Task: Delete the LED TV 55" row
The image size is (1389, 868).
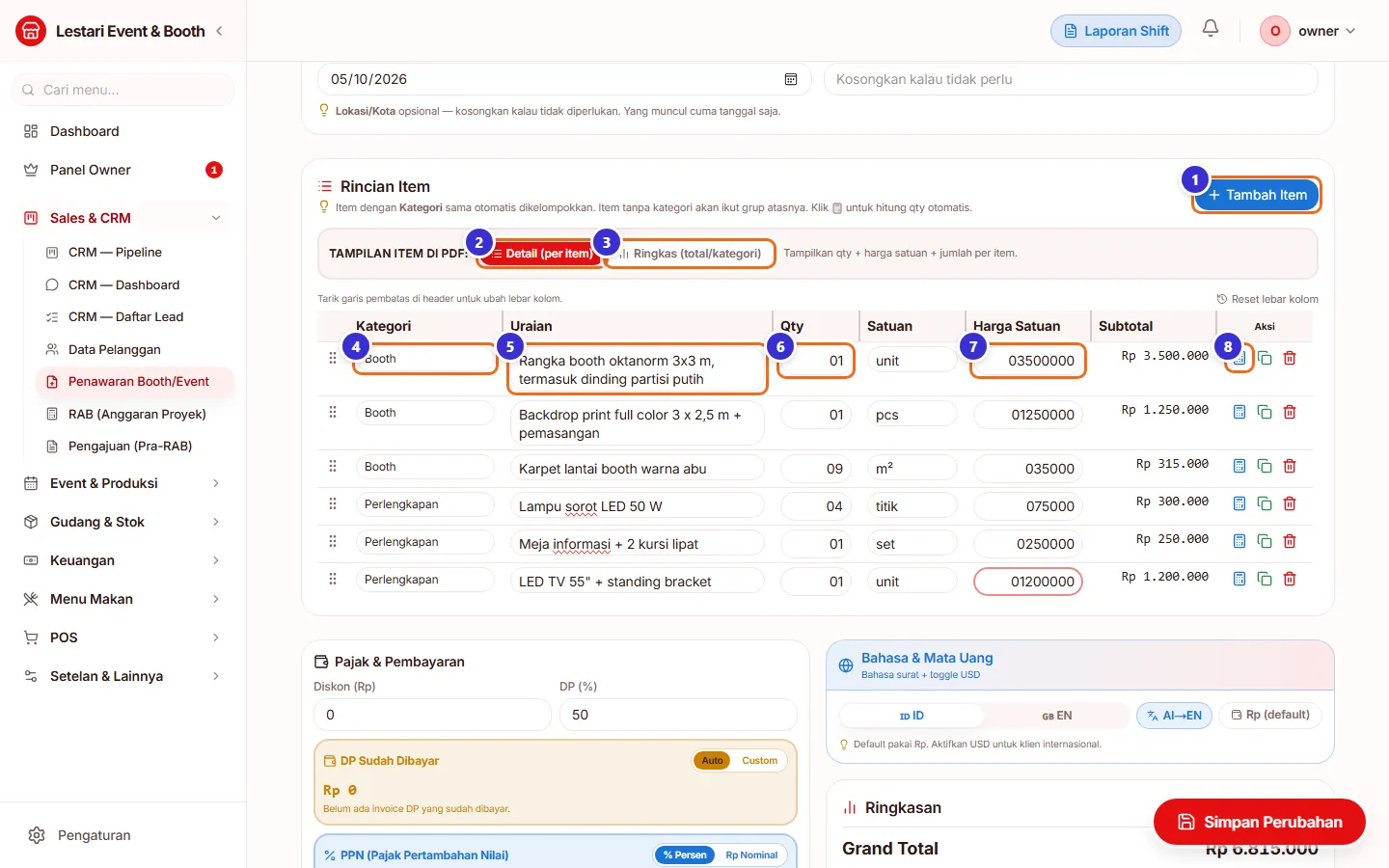Action: tap(1290, 579)
